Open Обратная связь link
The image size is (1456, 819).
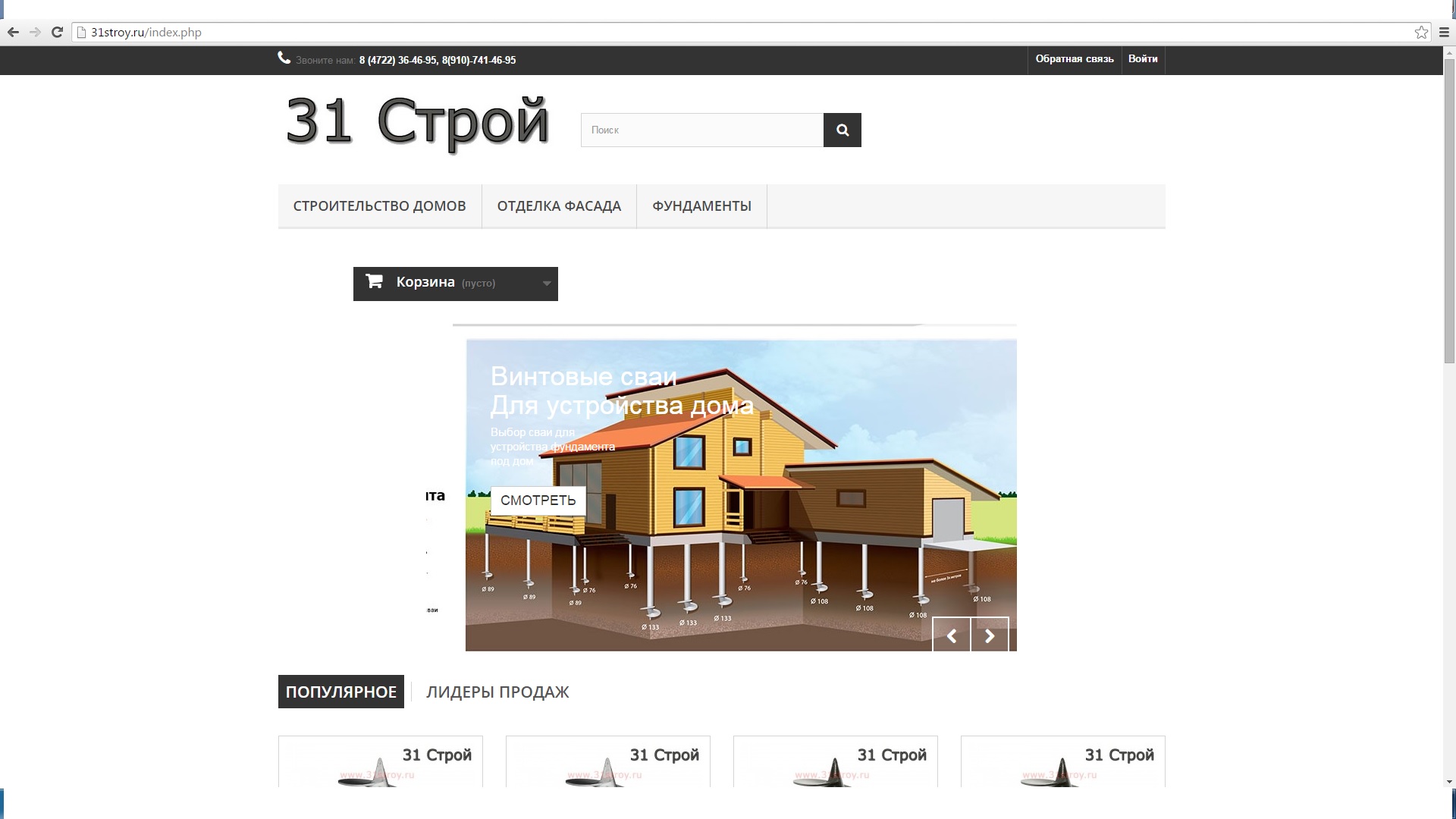pos(1074,59)
